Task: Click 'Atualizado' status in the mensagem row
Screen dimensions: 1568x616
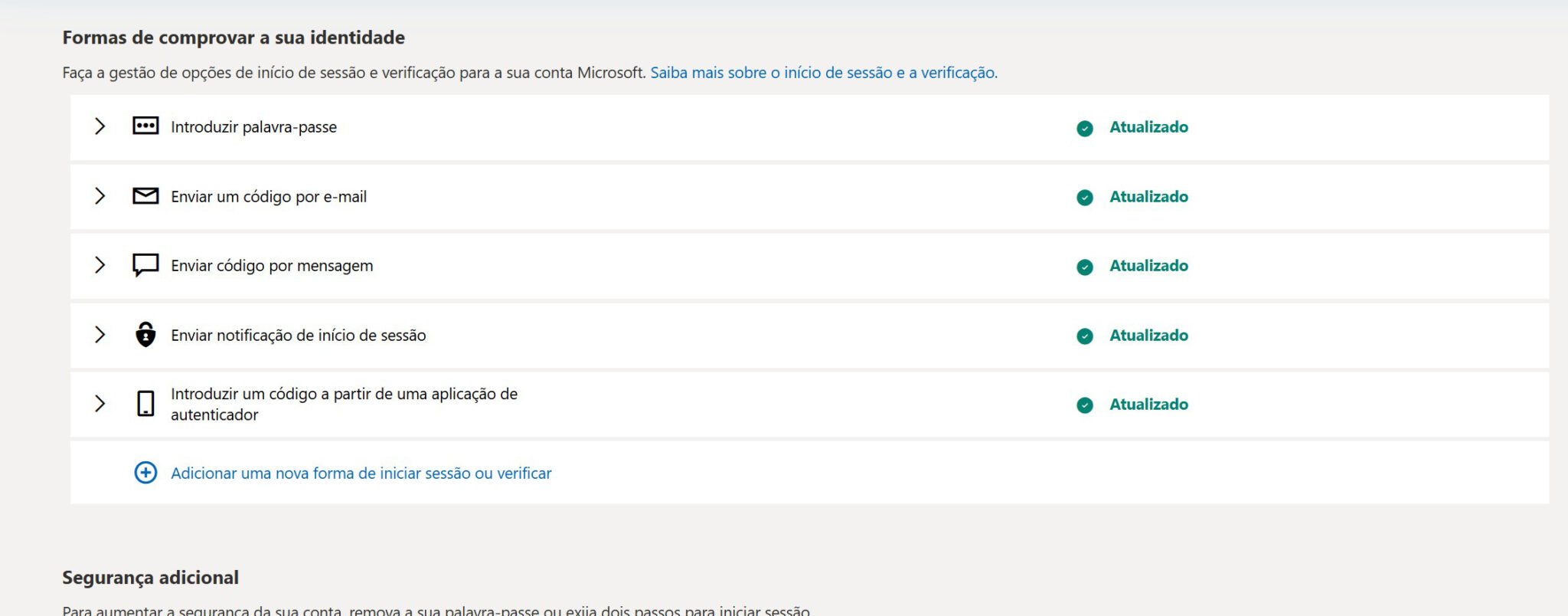Action: 1148,266
